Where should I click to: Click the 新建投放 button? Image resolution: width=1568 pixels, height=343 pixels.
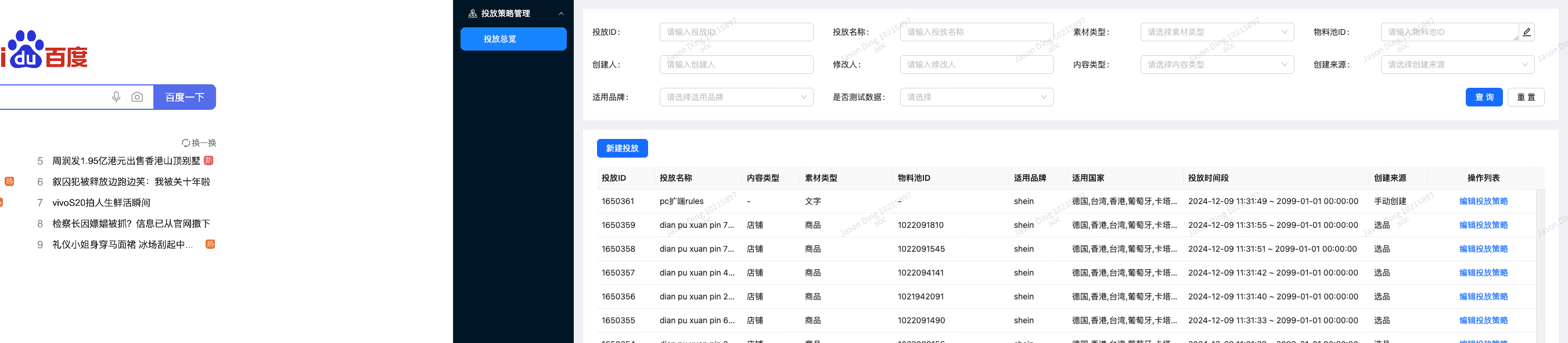tap(622, 148)
